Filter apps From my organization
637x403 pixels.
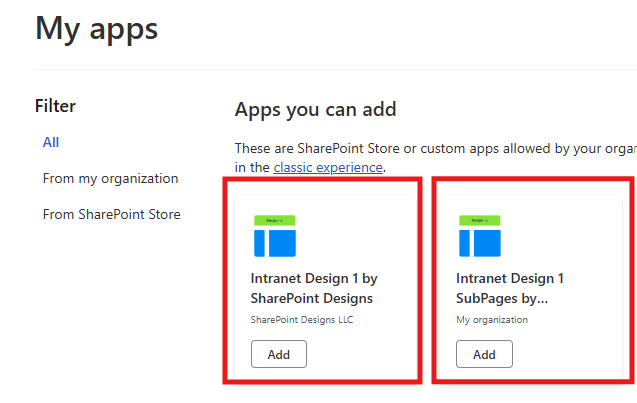point(110,178)
